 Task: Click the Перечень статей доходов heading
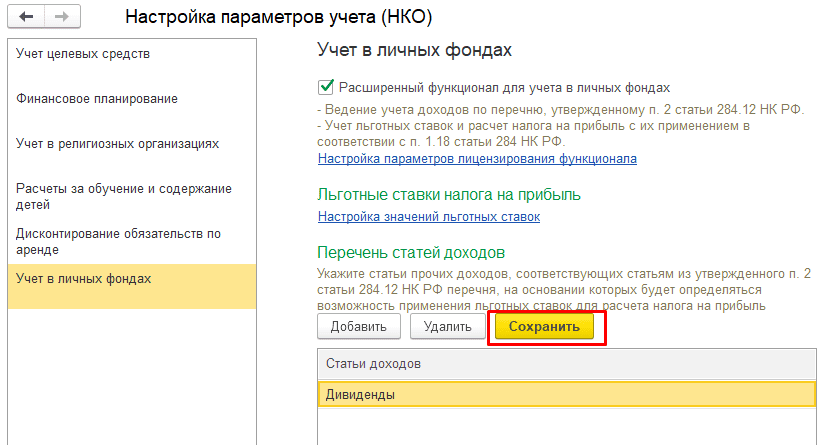pos(403,252)
